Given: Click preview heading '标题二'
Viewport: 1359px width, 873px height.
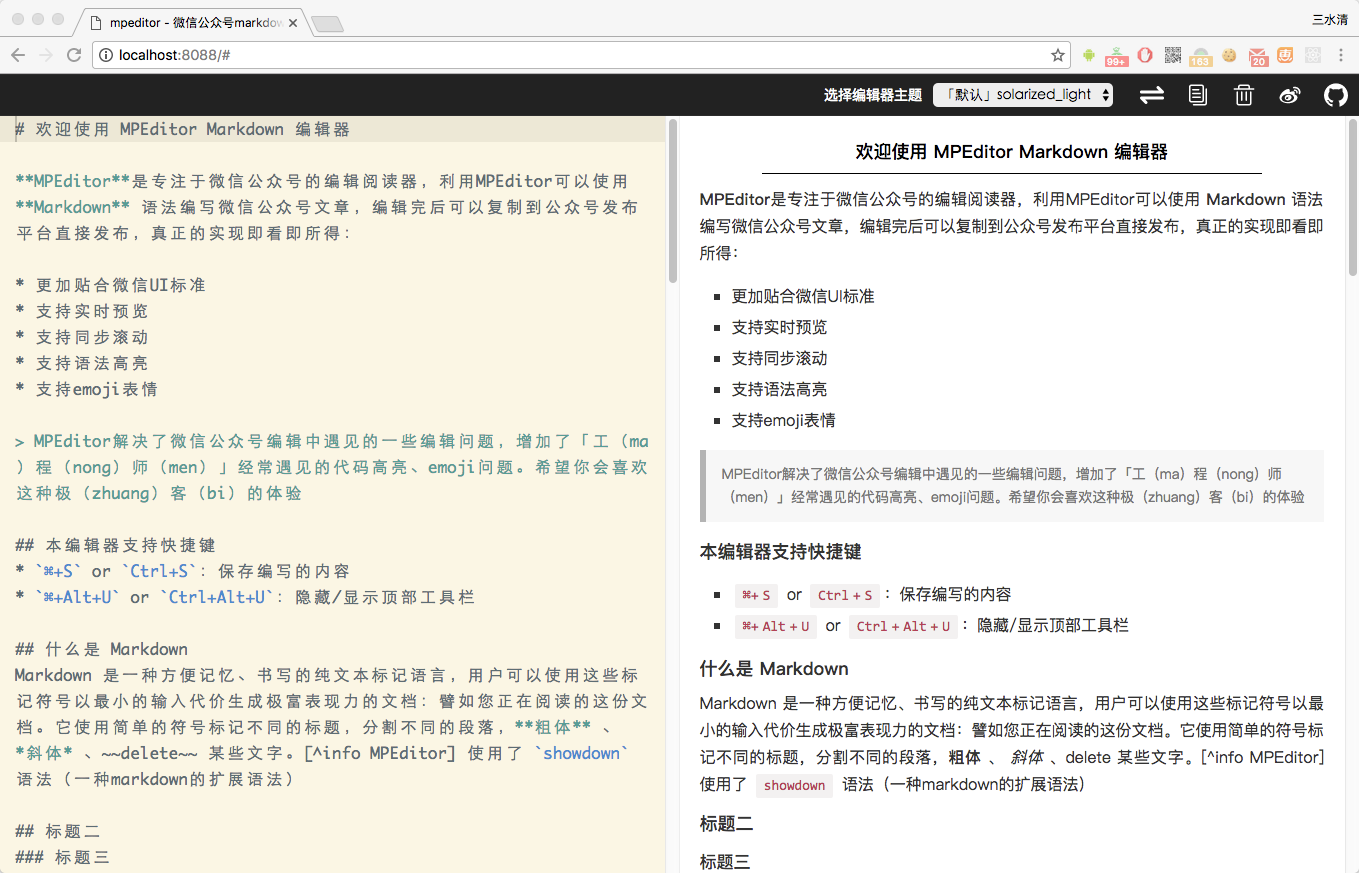Looking at the screenshot, I should [727, 824].
